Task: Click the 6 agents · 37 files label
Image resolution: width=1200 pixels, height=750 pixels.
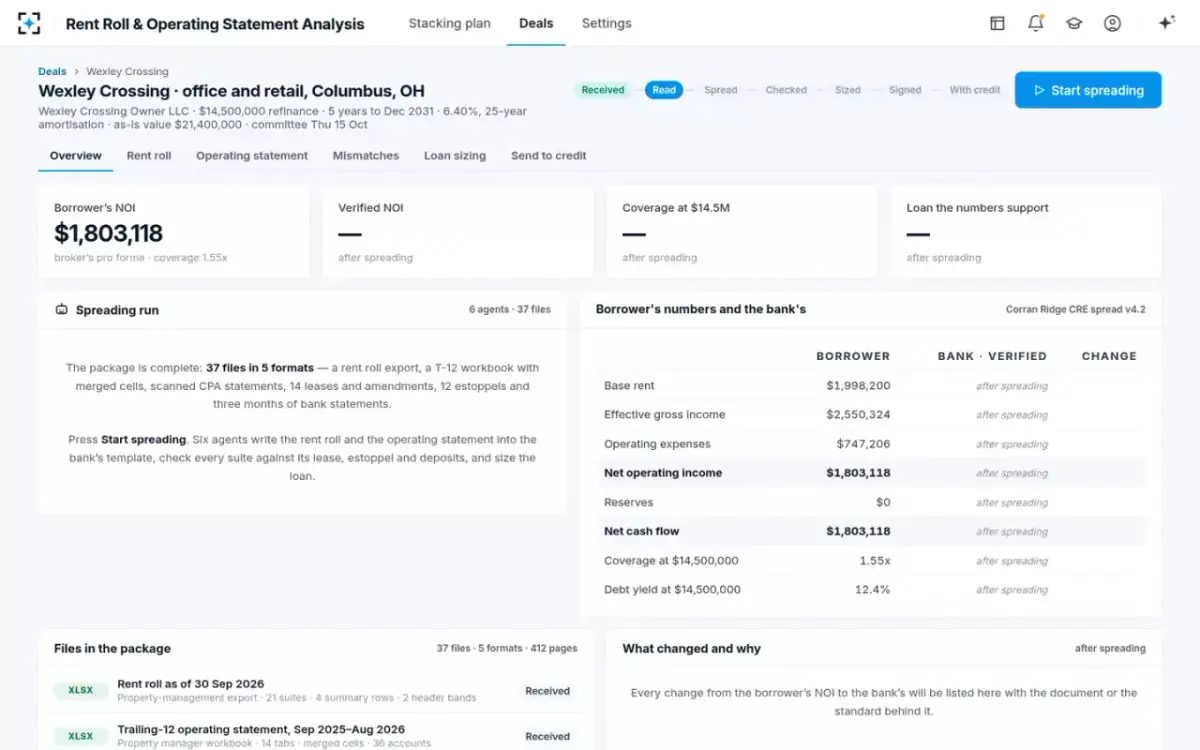Action: tap(510, 310)
